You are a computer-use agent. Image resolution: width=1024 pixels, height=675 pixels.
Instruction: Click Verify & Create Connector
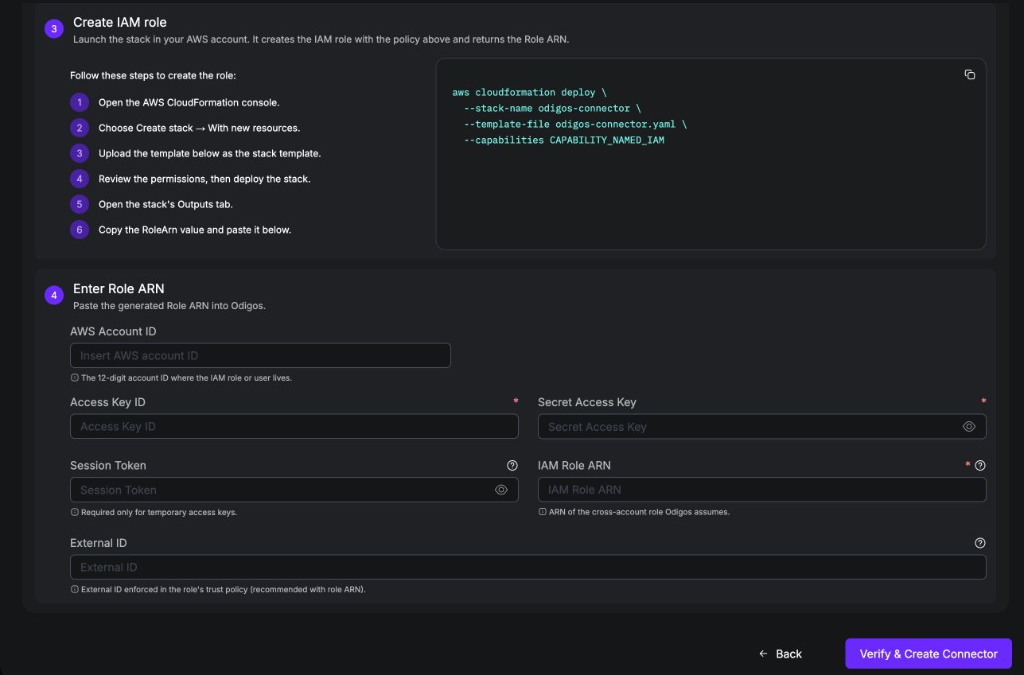coord(928,653)
